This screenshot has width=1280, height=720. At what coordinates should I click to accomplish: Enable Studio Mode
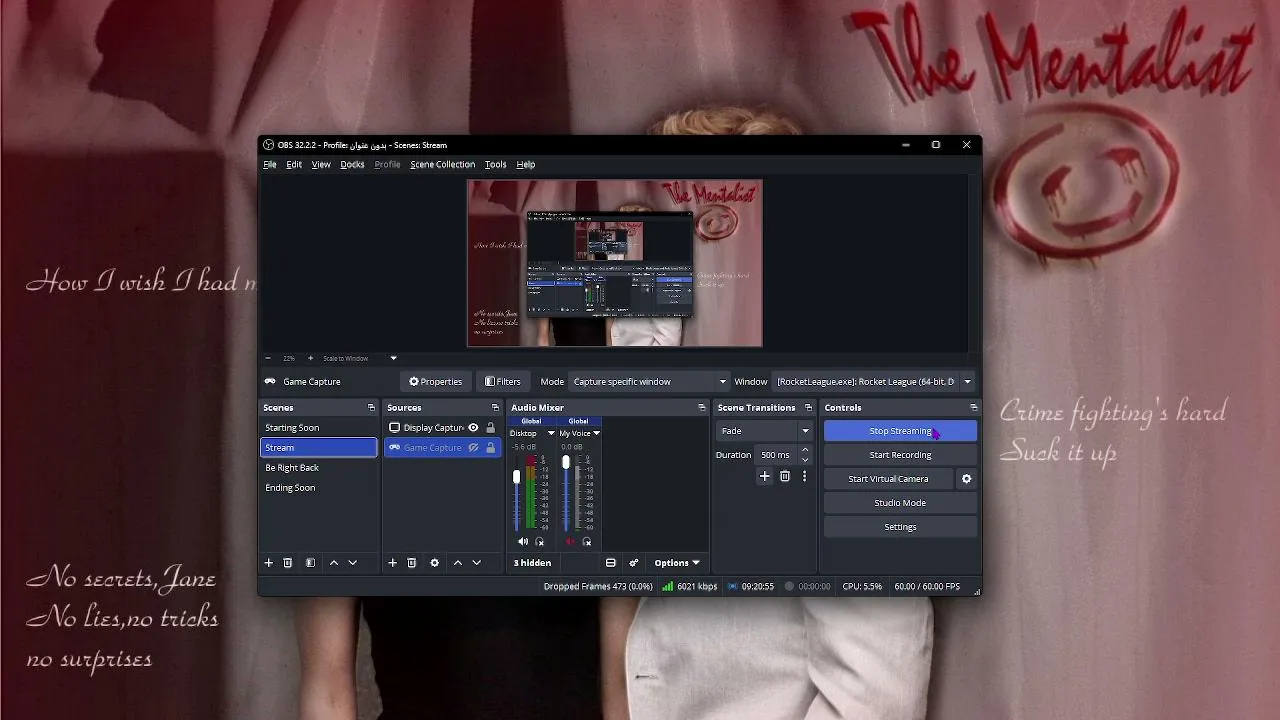[900, 503]
